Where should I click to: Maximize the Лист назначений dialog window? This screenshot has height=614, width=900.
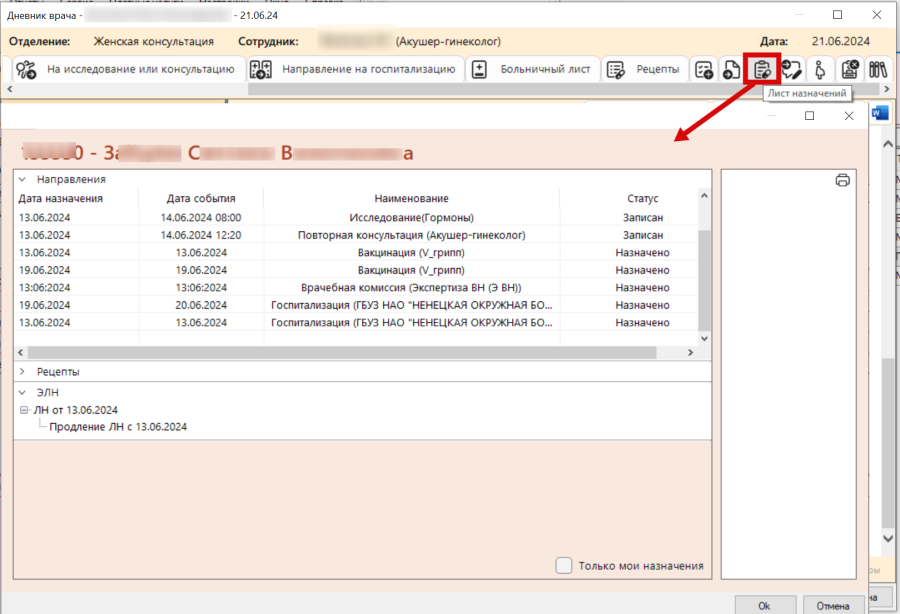[809, 116]
